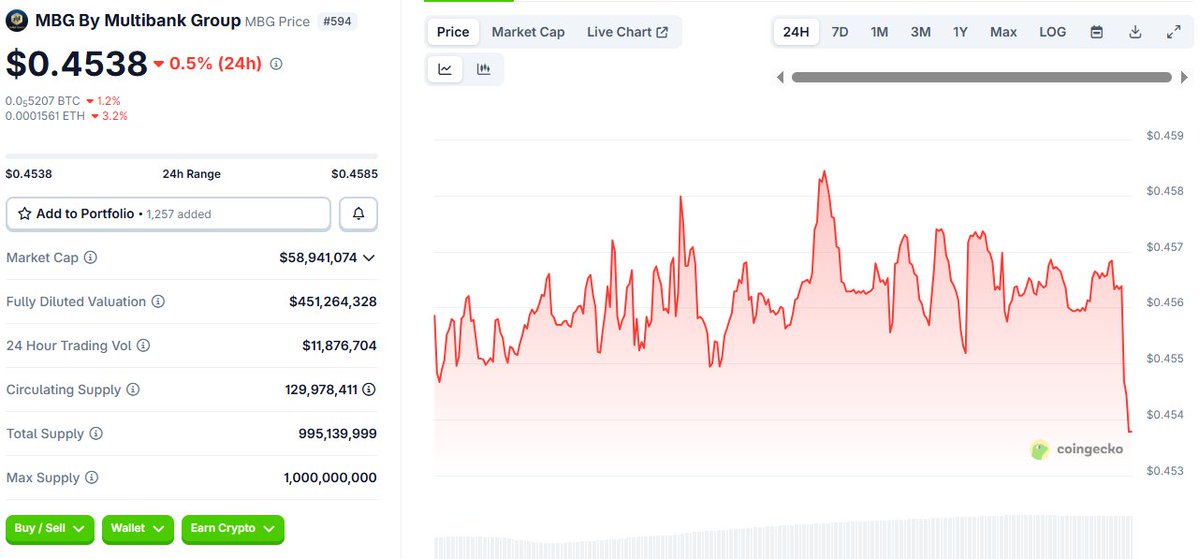Click the $451,264,328 valuation value
1199x559 pixels.
click(x=333, y=302)
